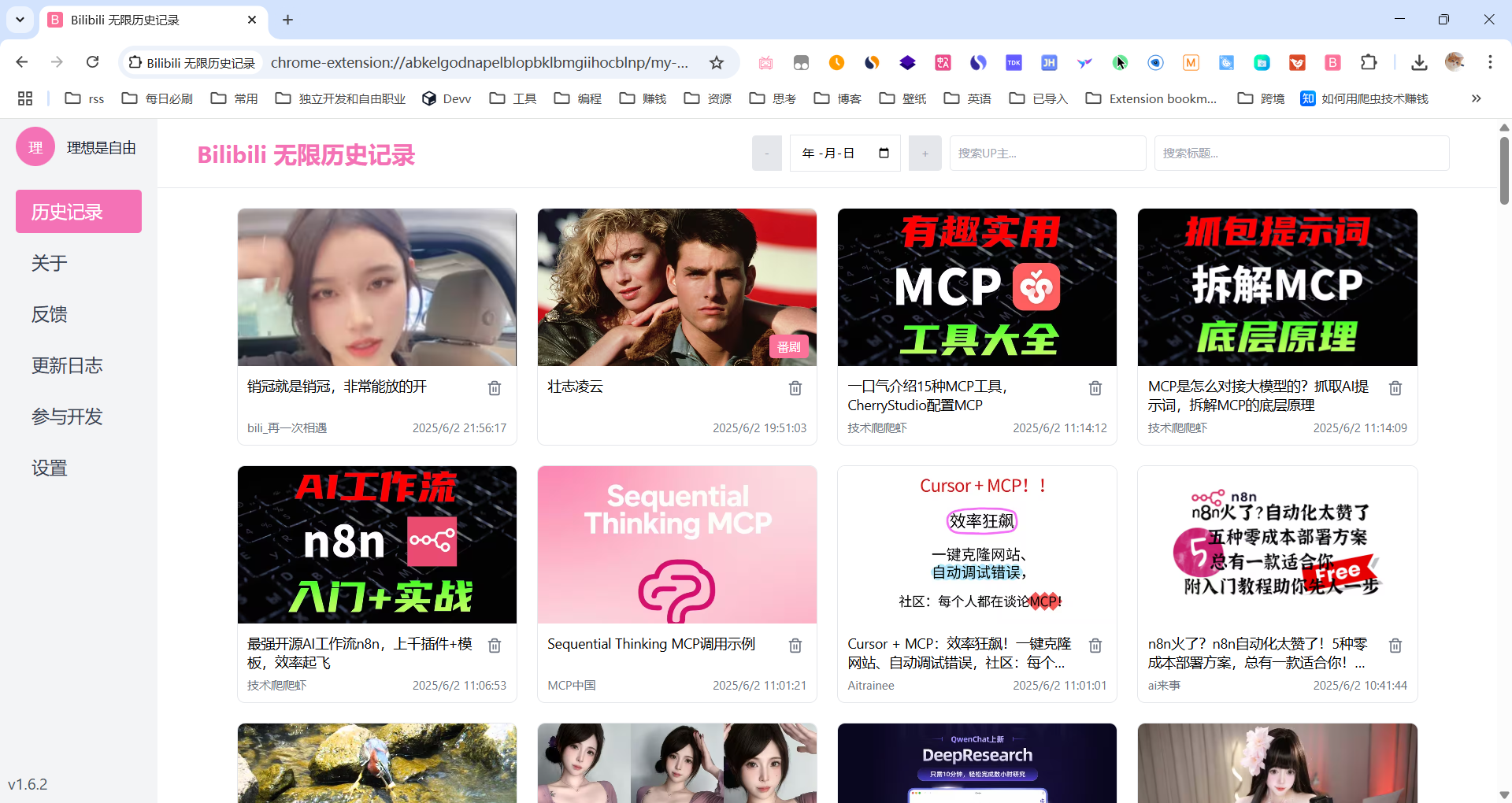The image size is (1512, 803).
Task: Open the 拆解MCP底层原理 video thumbnail
Action: pyautogui.click(x=1277, y=287)
